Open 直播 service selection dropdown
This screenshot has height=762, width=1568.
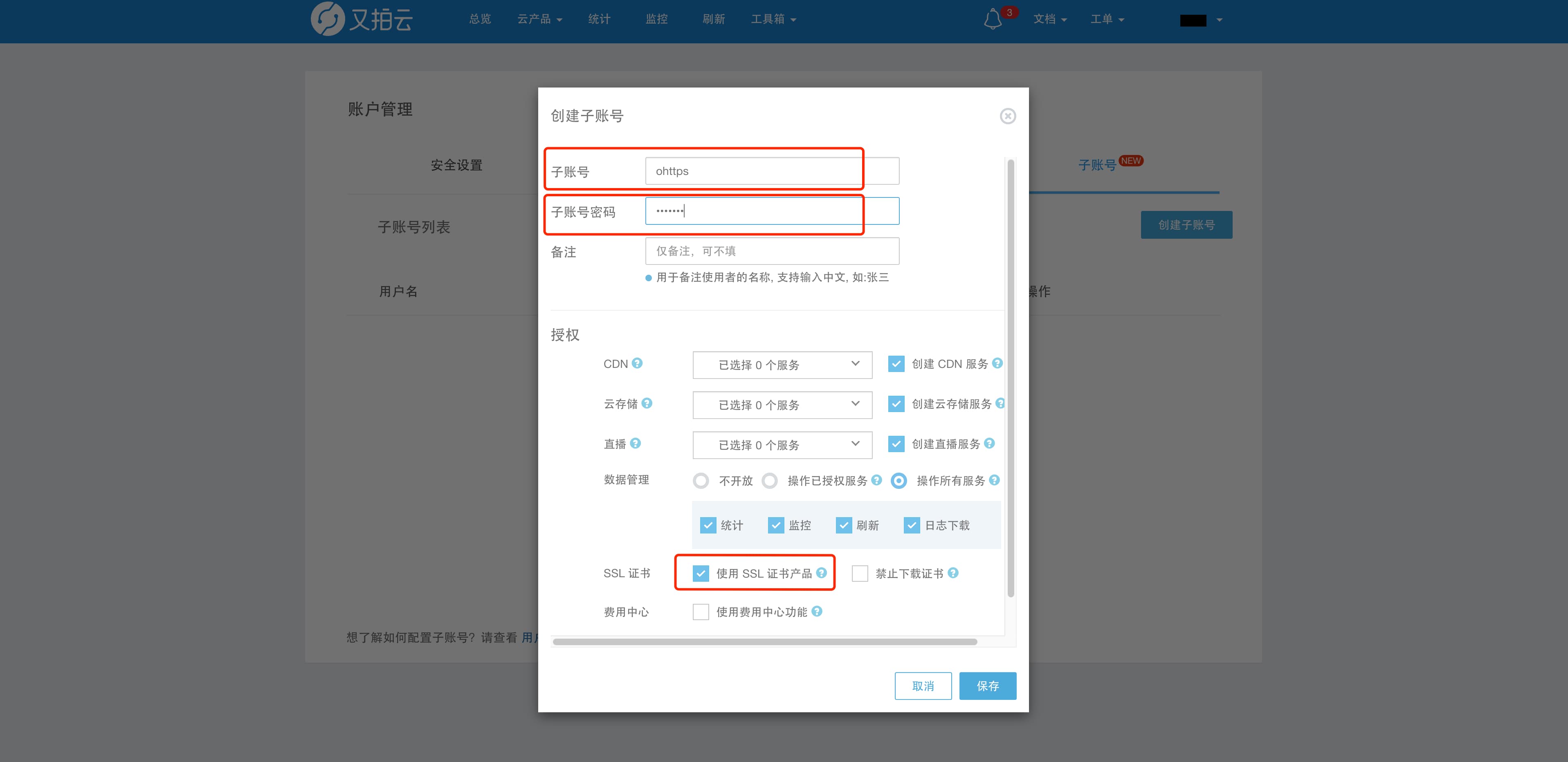pos(782,445)
